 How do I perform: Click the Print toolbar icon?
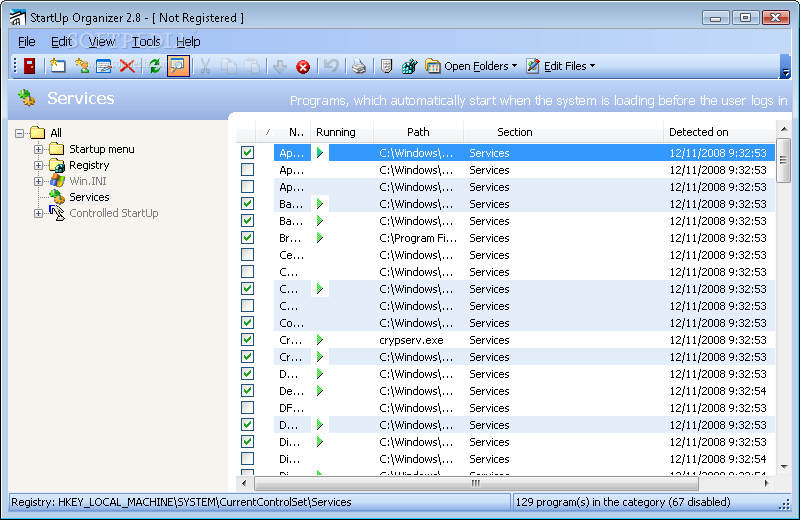coord(359,66)
